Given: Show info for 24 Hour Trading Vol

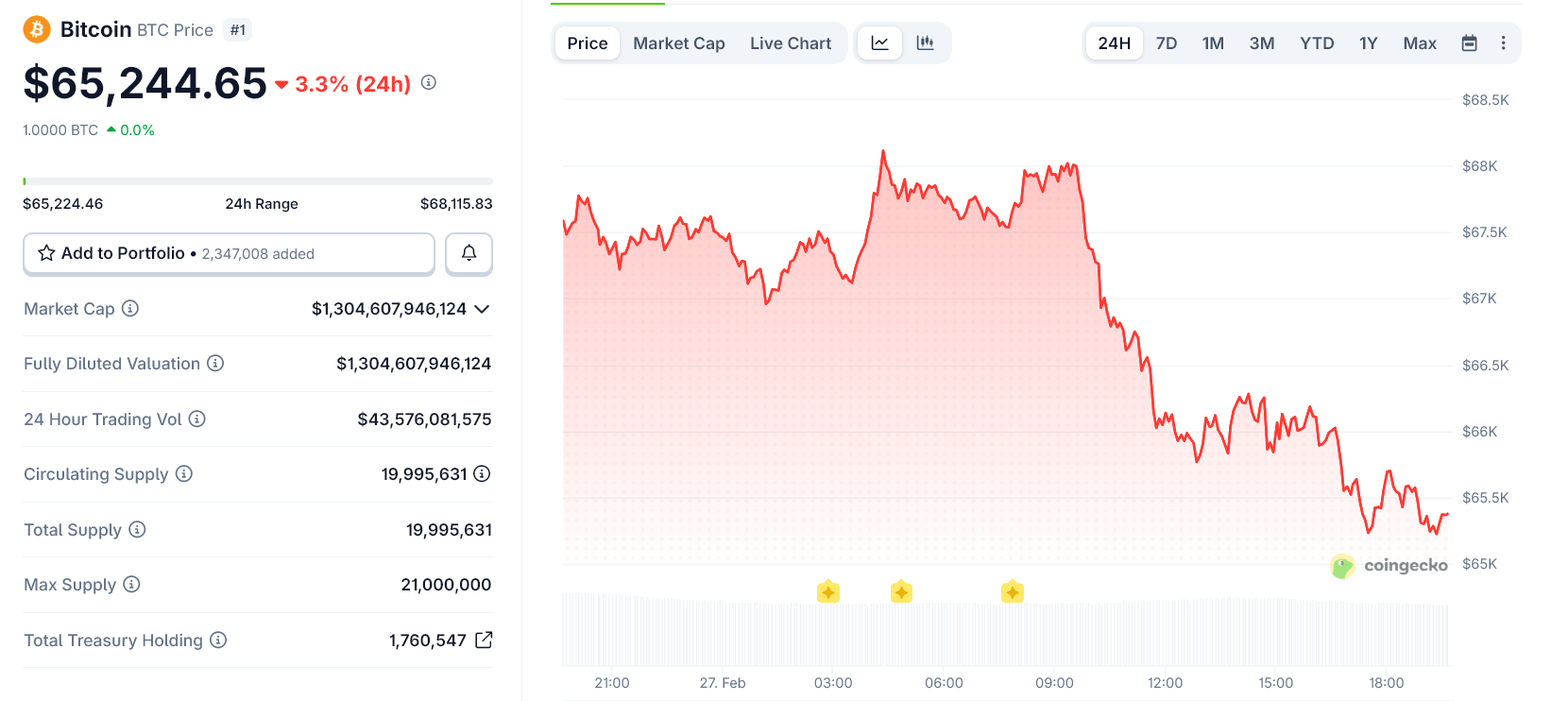Looking at the screenshot, I should [x=196, y=419].
